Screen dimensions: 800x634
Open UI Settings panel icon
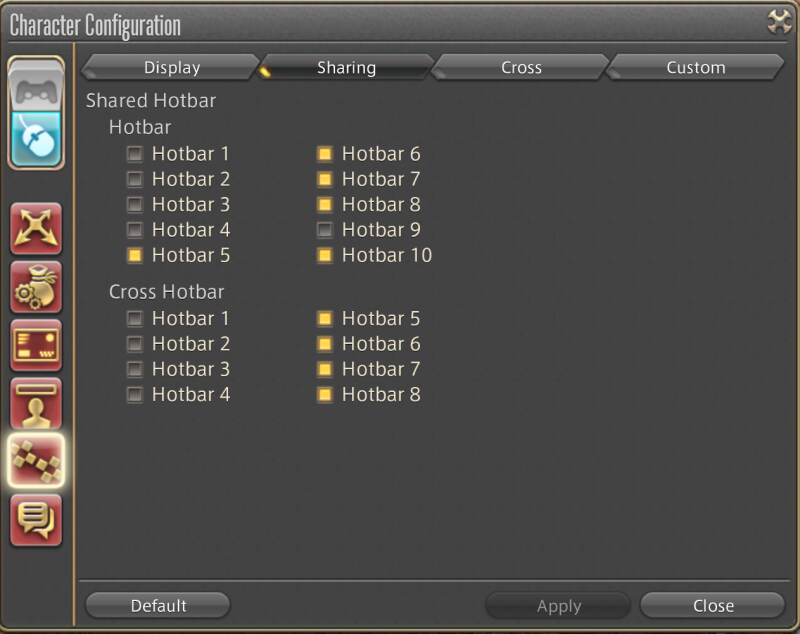(x=36, y=345)
